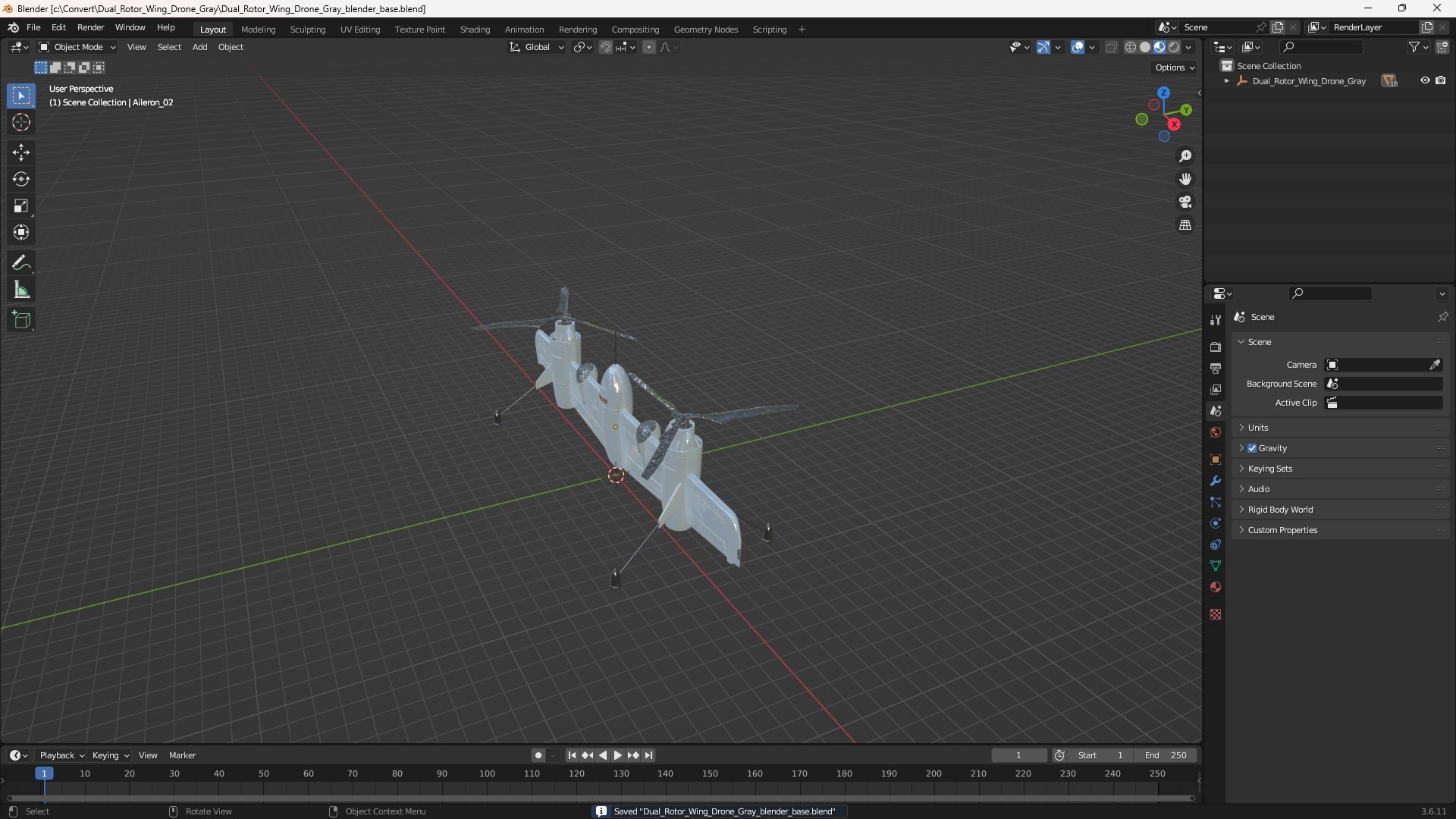Screen dimensions: 1456x819
Task: Switch to wireframe viewport shading
Action: coord(1131,47)
